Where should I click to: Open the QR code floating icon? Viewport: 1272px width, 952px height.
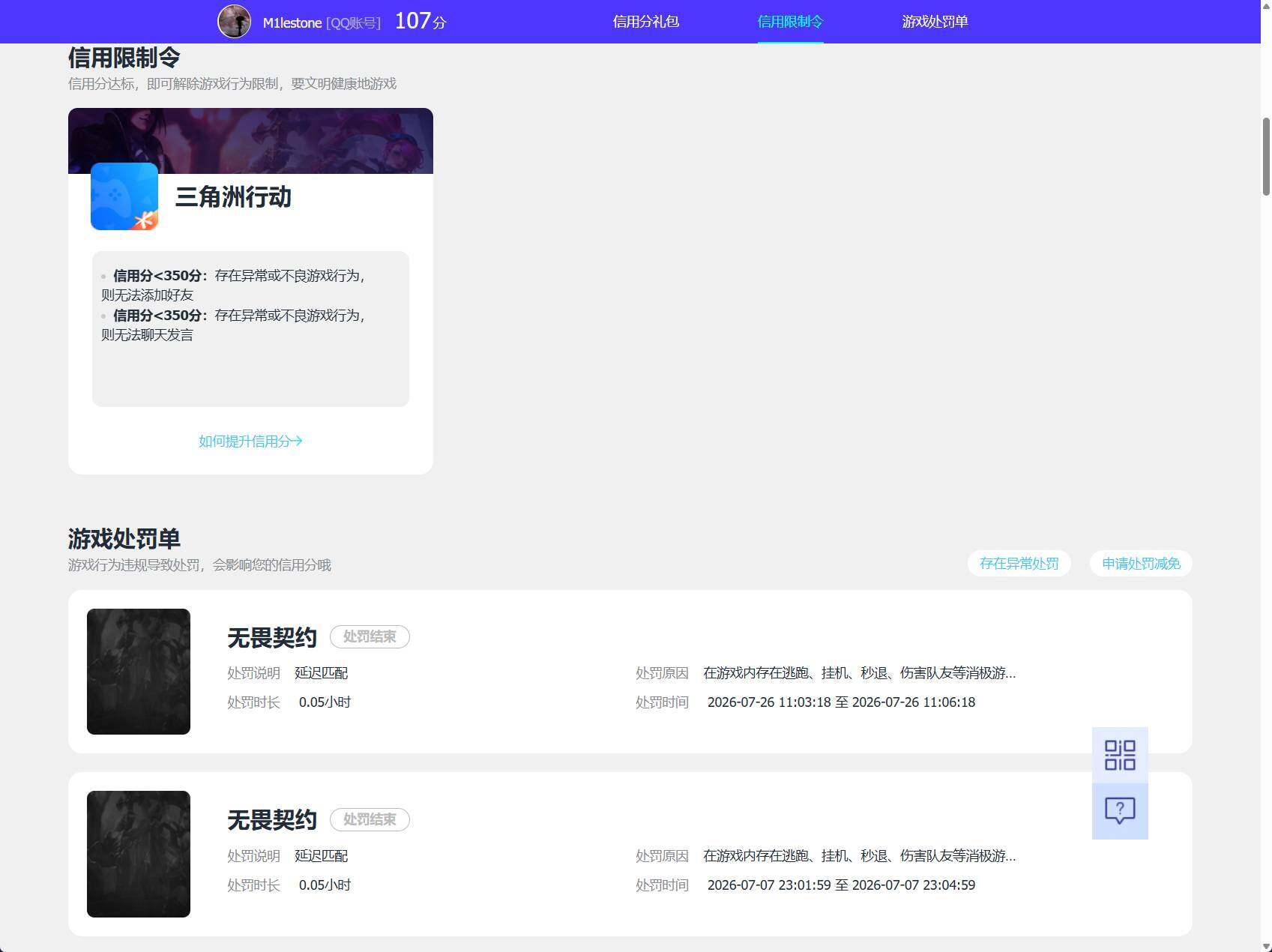tap(1120, 755)
